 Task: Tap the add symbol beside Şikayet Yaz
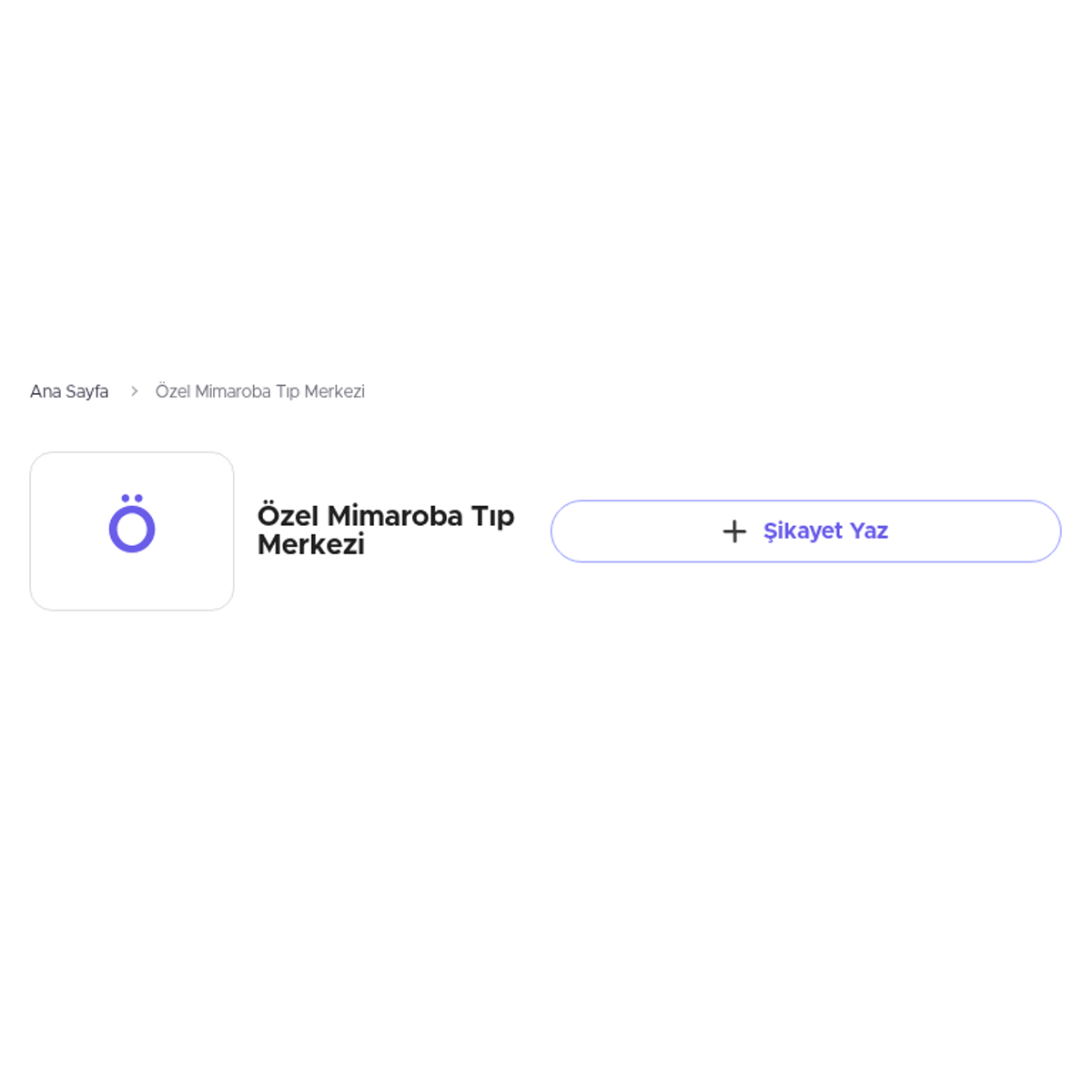[x=733, y=531]
